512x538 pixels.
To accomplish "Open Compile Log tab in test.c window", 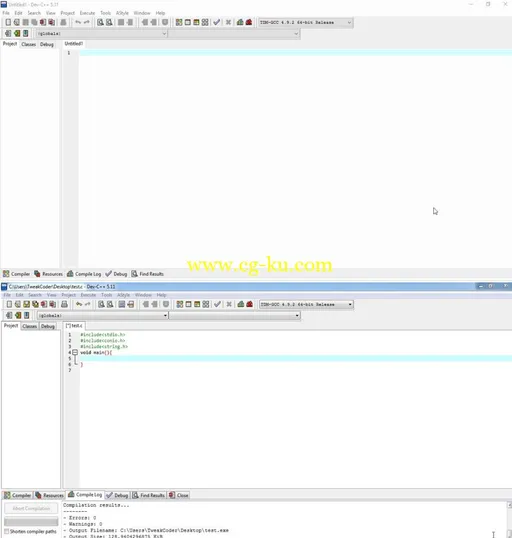I will pos(85,494).
